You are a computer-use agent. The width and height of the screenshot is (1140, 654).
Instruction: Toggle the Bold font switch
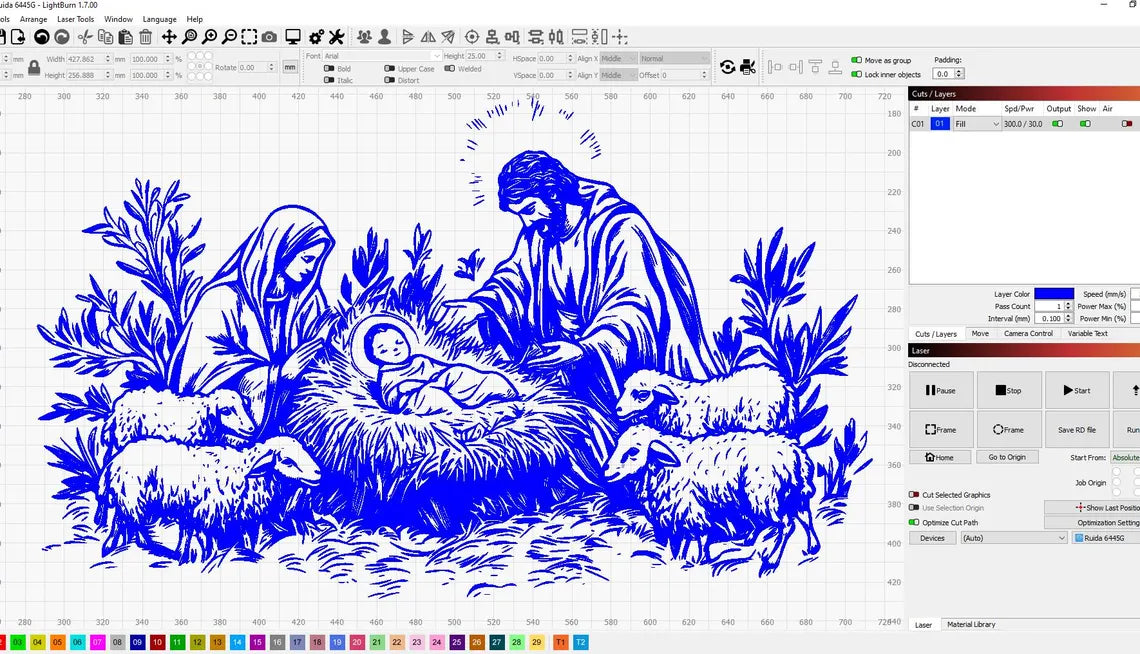329,69
